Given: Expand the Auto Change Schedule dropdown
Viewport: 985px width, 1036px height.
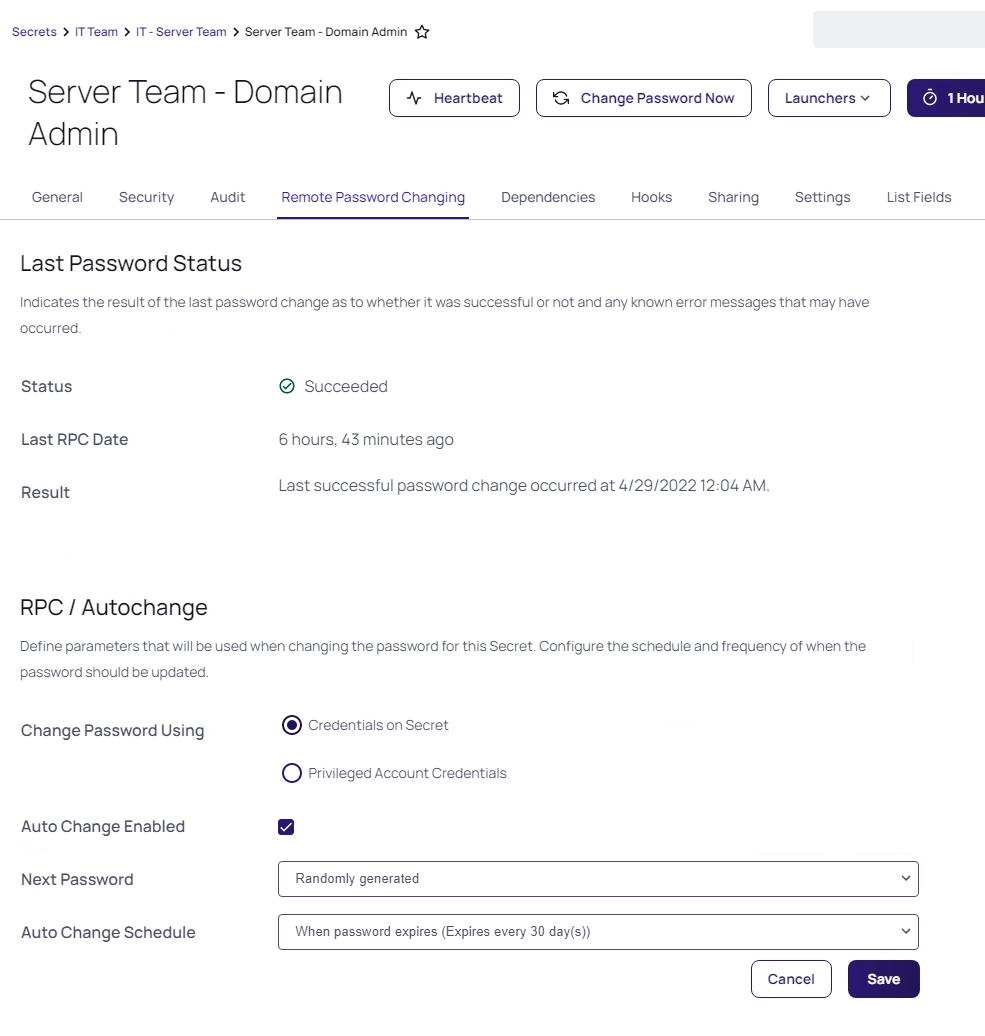Looking at the screenshot, I should pos(598,932).
